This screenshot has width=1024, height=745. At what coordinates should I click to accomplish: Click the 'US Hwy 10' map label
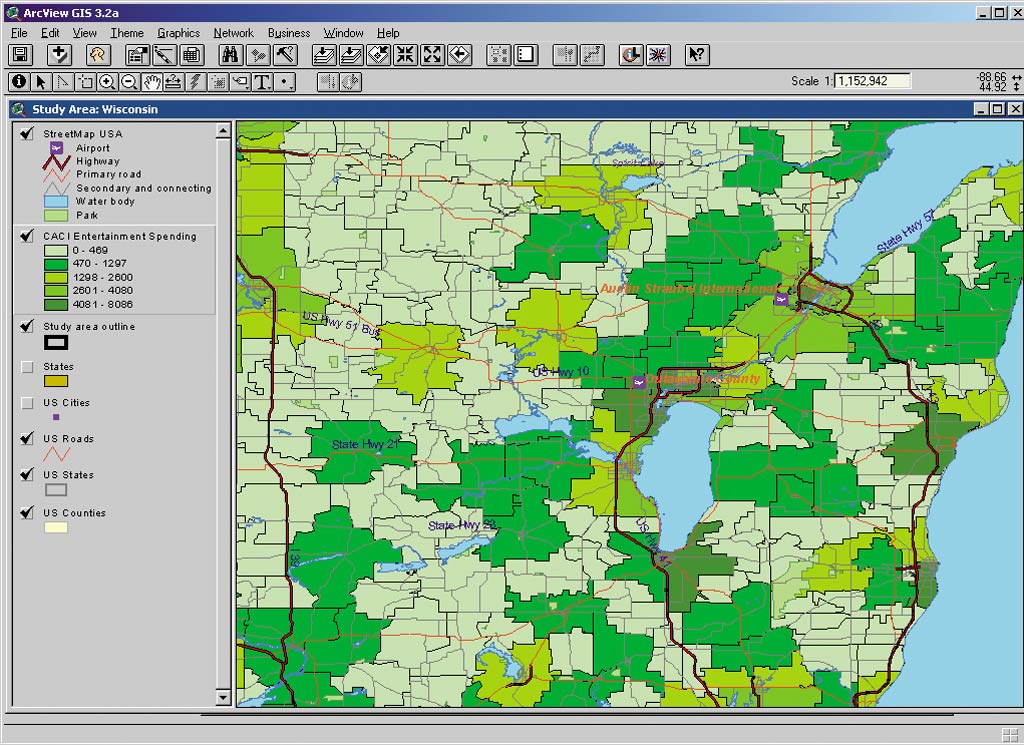tap(561, 372)
